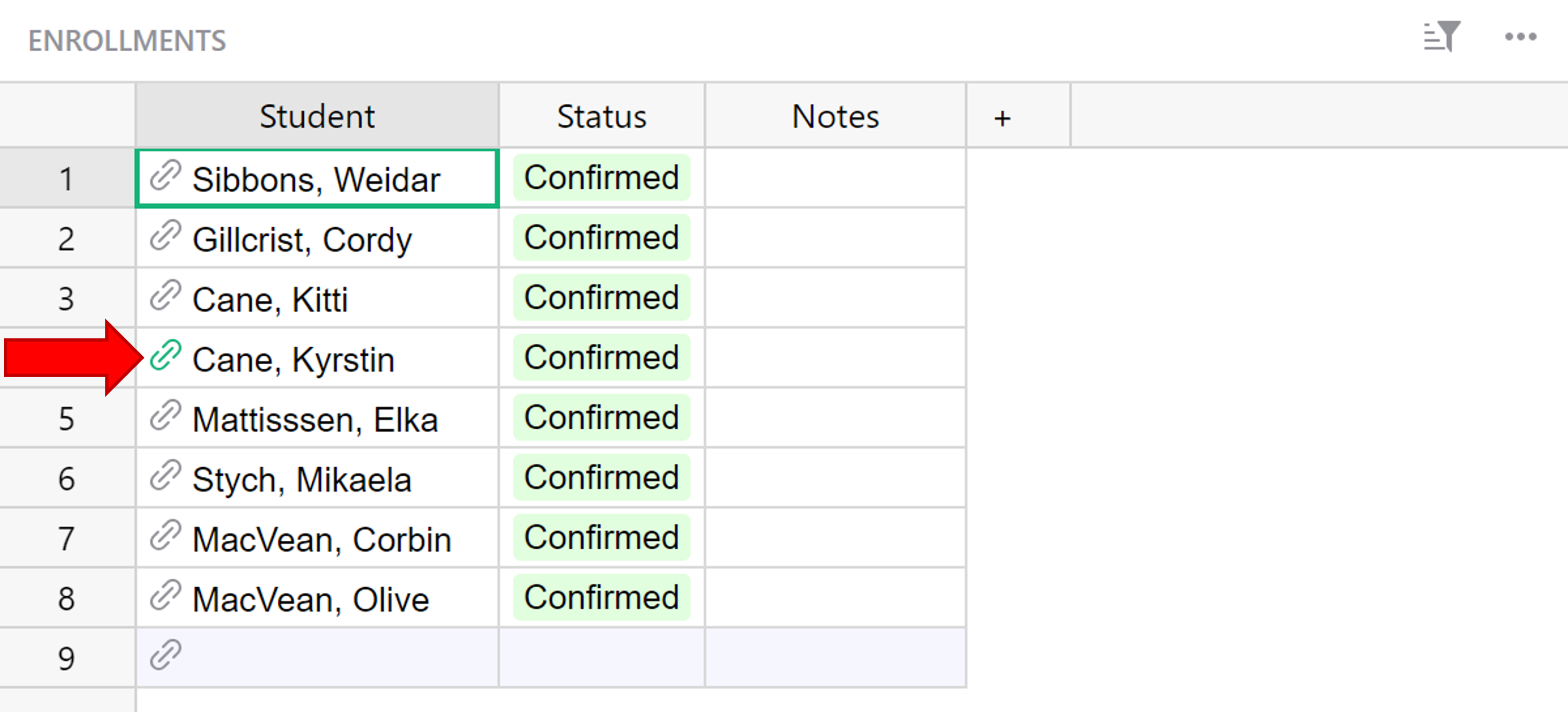
Task: Click Notes cell in Sibbons, Weidar row
Action: [834, 178]
